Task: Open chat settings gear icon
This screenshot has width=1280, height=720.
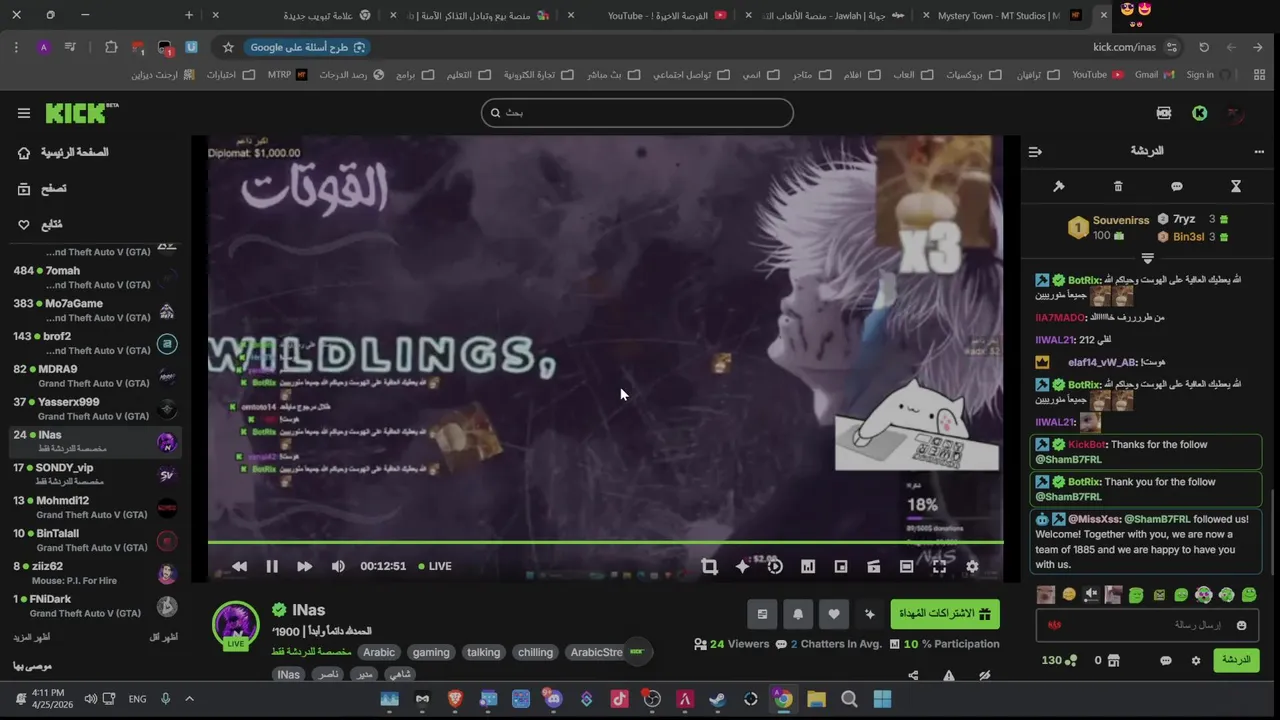Action: tap(1195, 660)
